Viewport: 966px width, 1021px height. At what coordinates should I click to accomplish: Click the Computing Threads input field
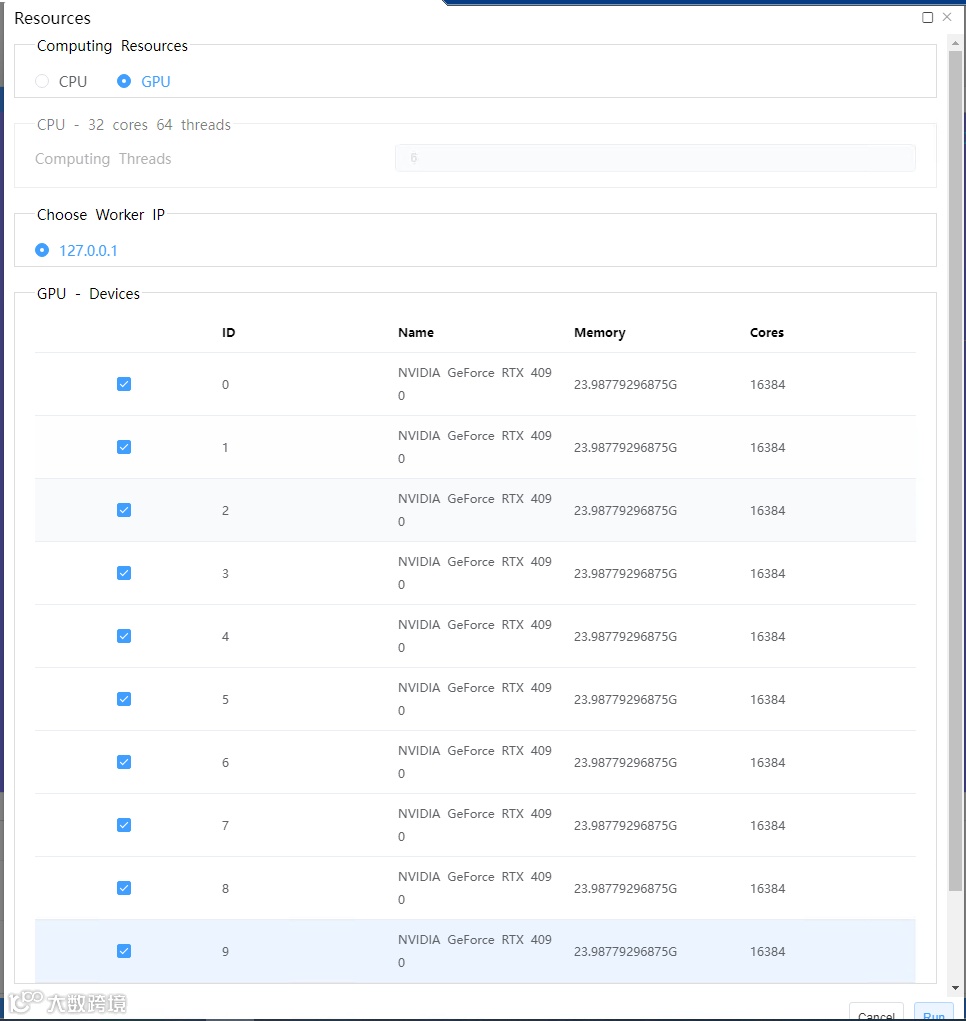click(x=655, y=158)
